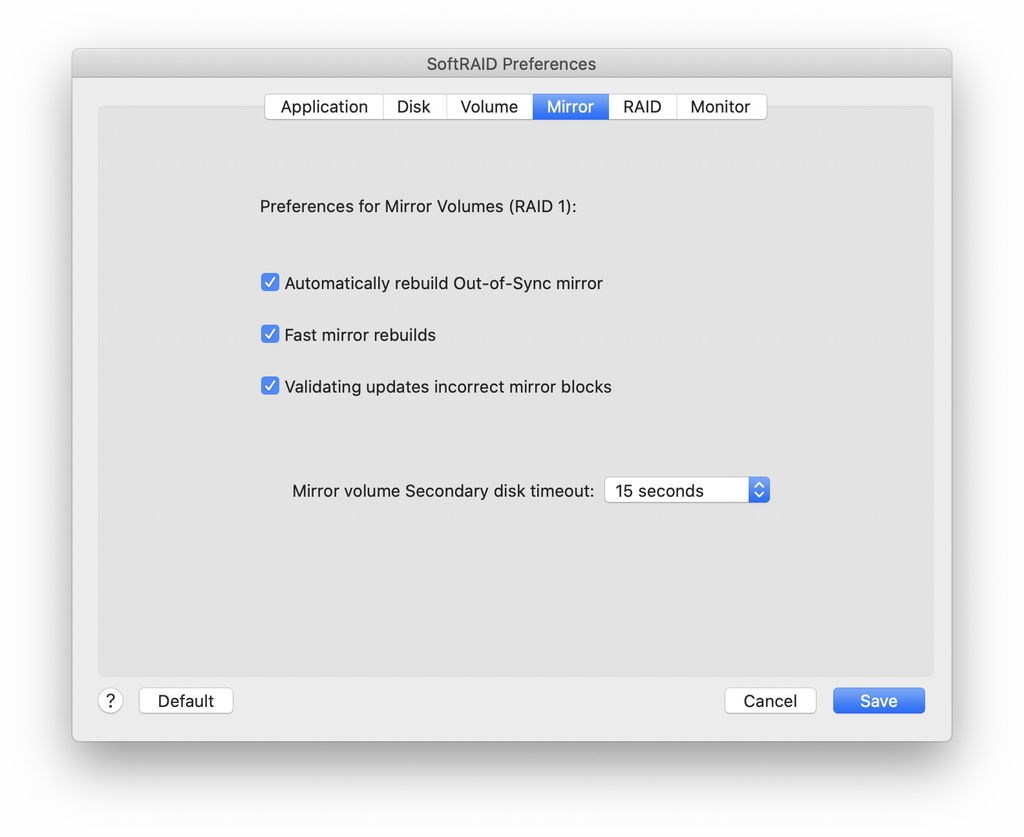This screenshot has width=1024, height=837.
Task: Save the SoftRAID preferences
Action: click(878, 701)
